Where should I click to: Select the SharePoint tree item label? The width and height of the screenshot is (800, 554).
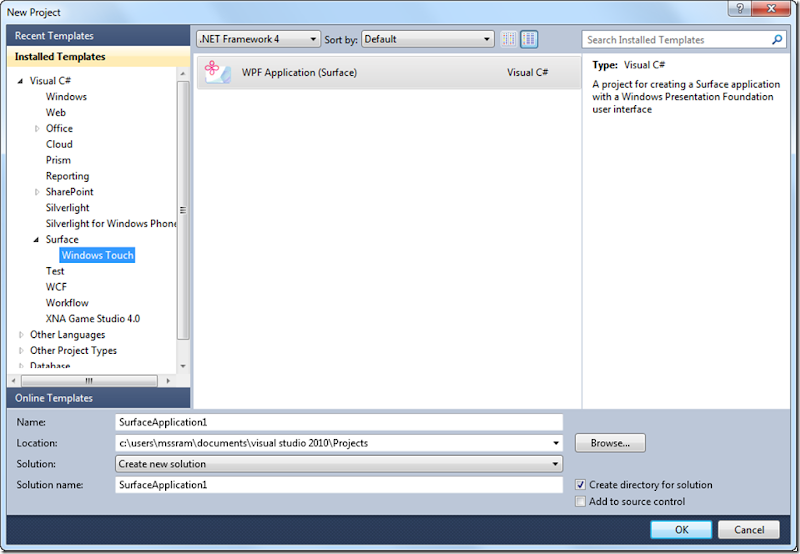click(69, 192)
